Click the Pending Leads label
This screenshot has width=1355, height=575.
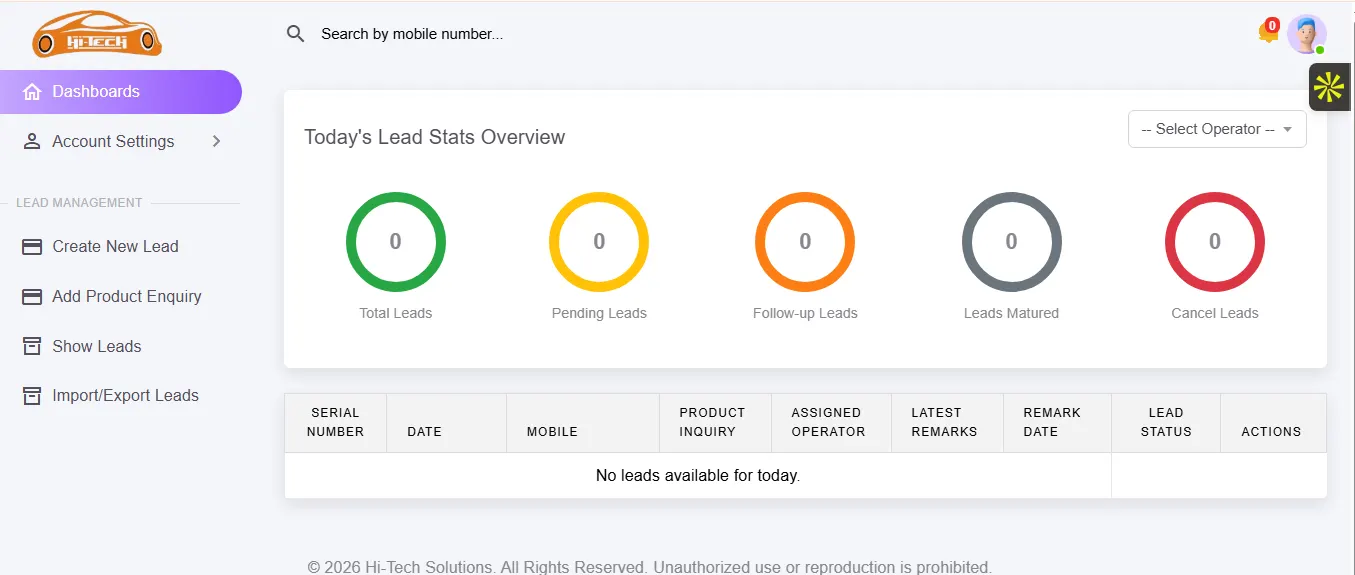[x=599, y=313]
